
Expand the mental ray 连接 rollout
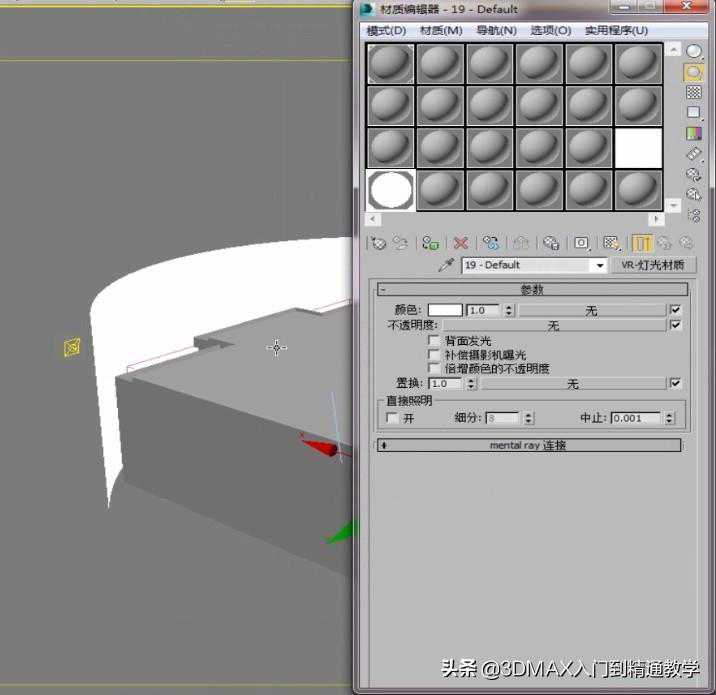coord(528,445)
